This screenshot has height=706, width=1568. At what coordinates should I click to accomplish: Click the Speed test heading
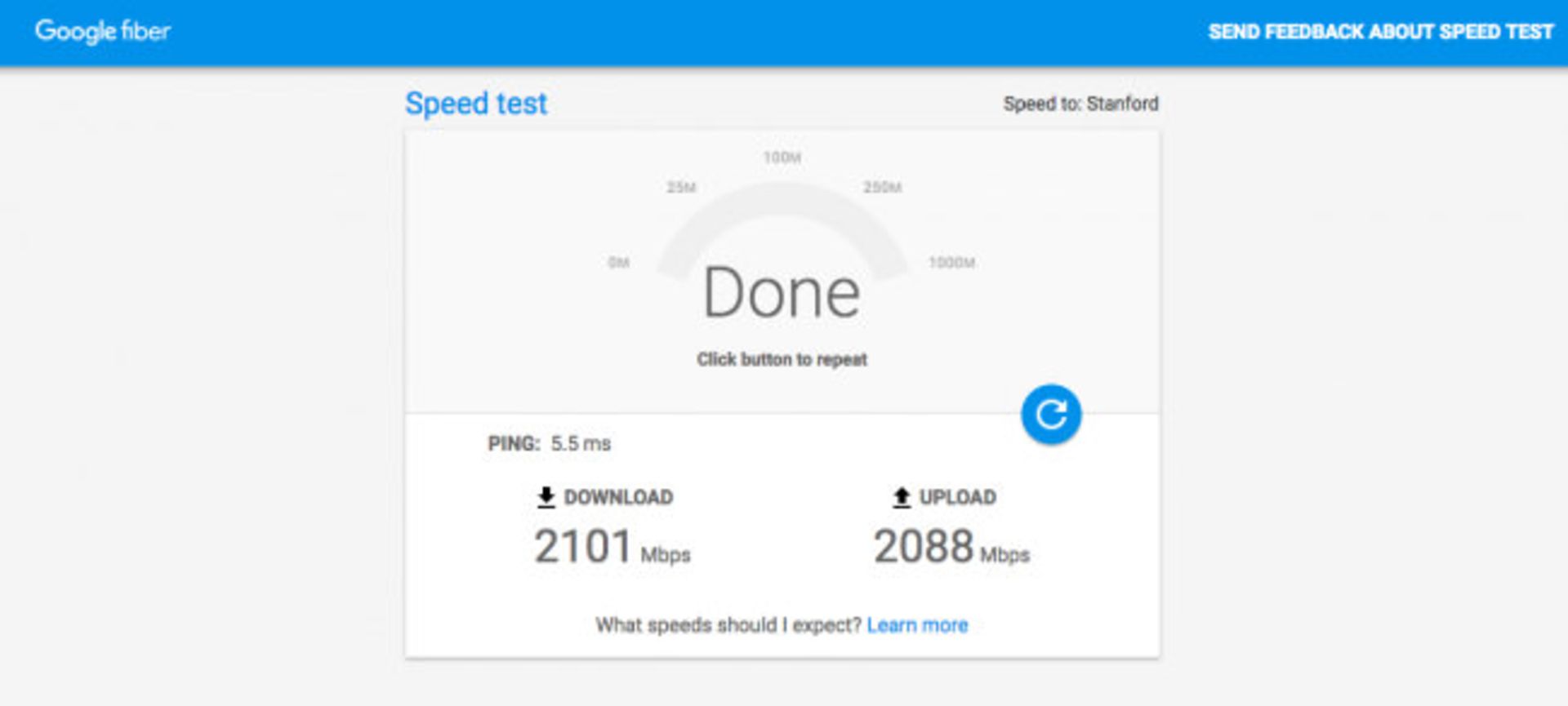(476, 104)
